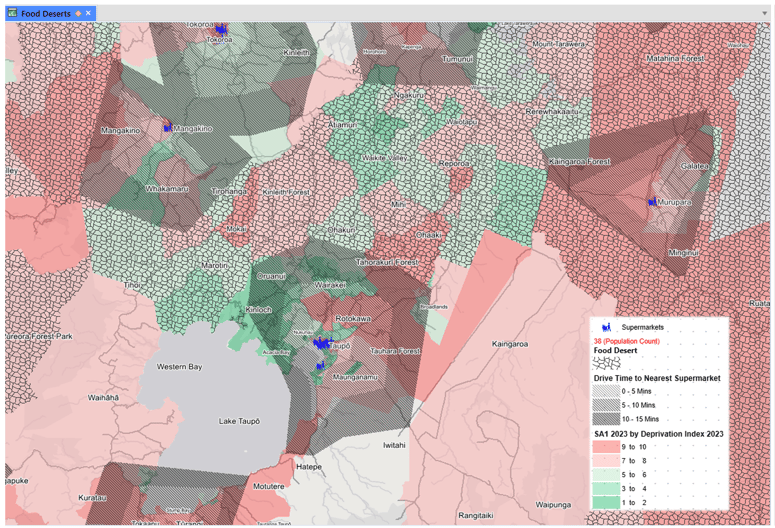The height and width of the screenshot is (528, 775).
Task: Click the '38 (Population Count)' legend text
Action: (x=626, y=341)
